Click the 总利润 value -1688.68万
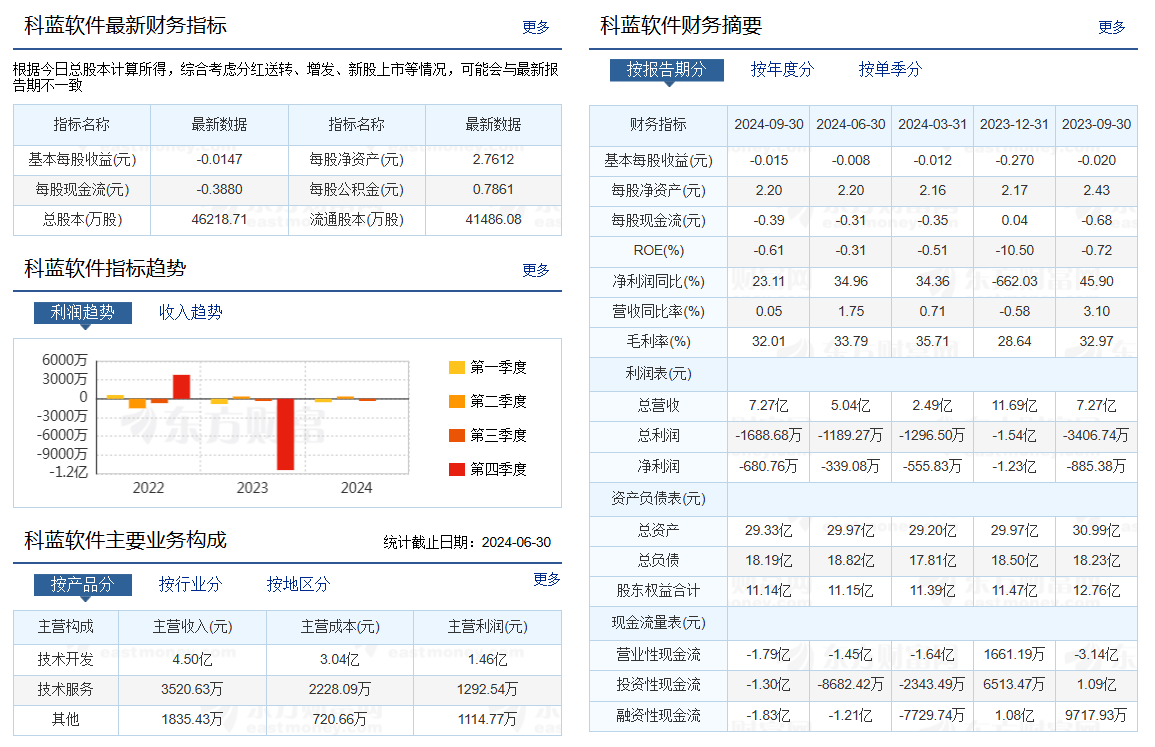The height and width of the screenshot is (747, 1155). pos(768,436)
